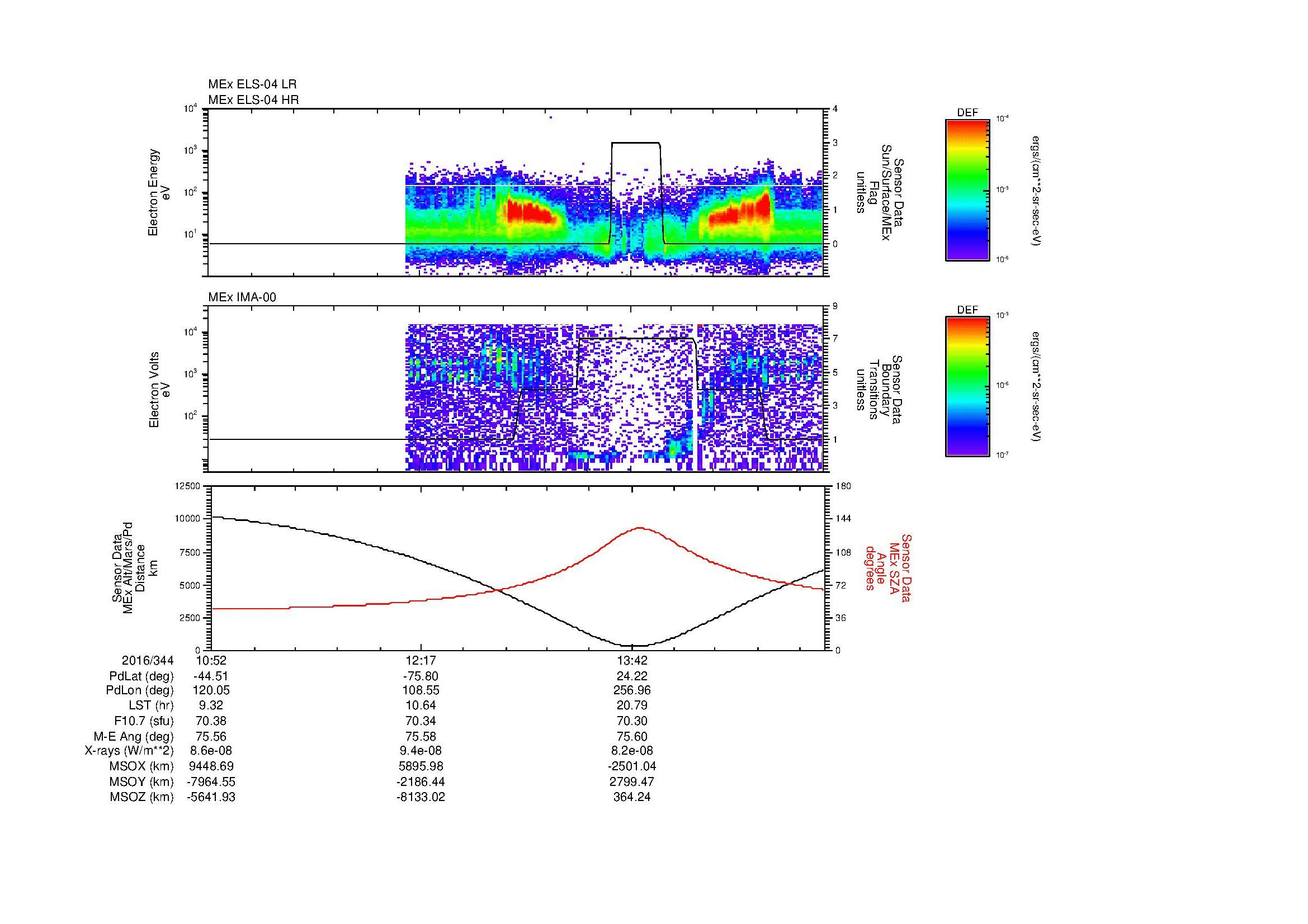Click the 'MEx ELS-04 LR' plot title

(252, 84)
